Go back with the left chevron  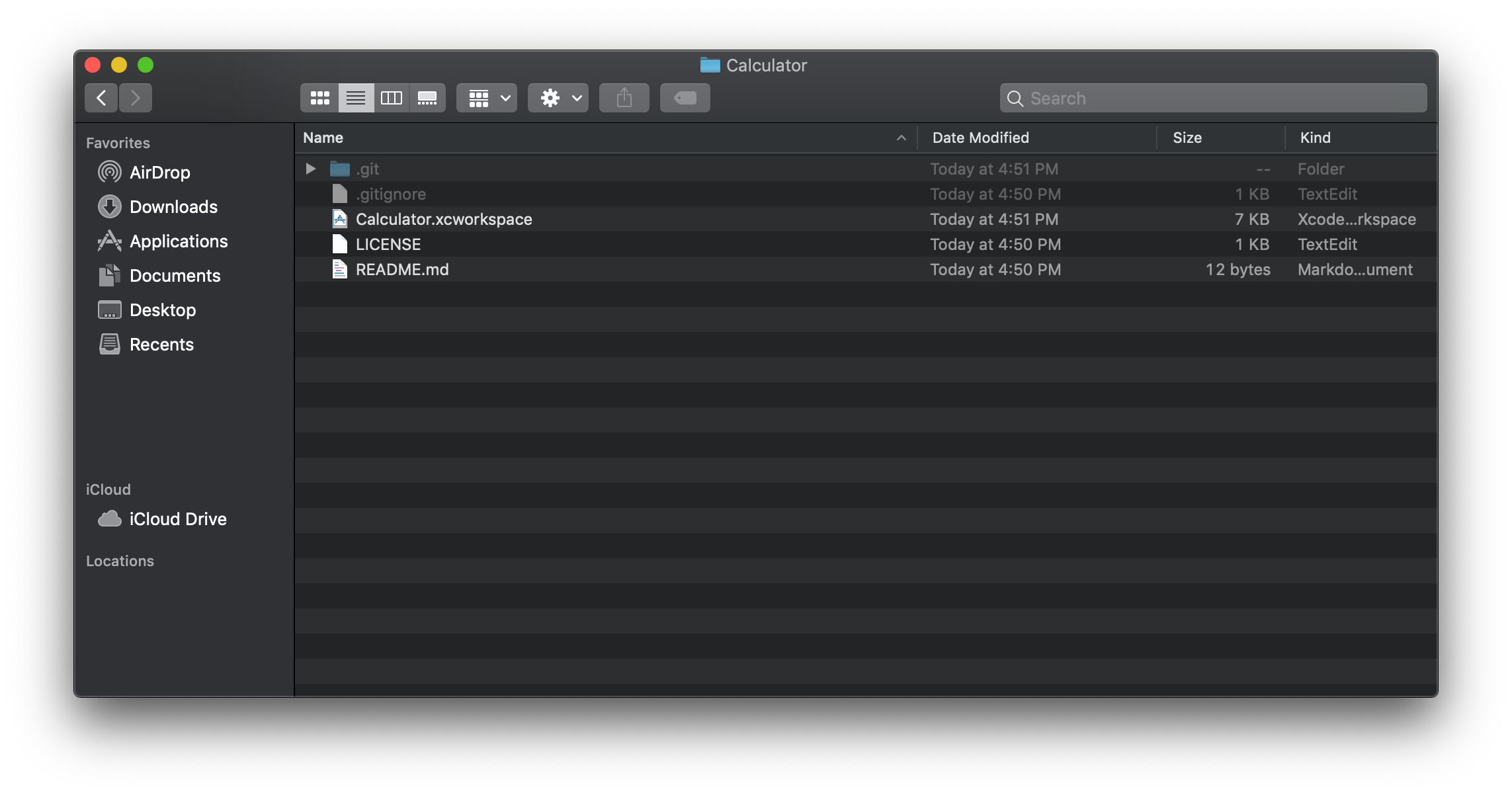click(x=101, y=98)
